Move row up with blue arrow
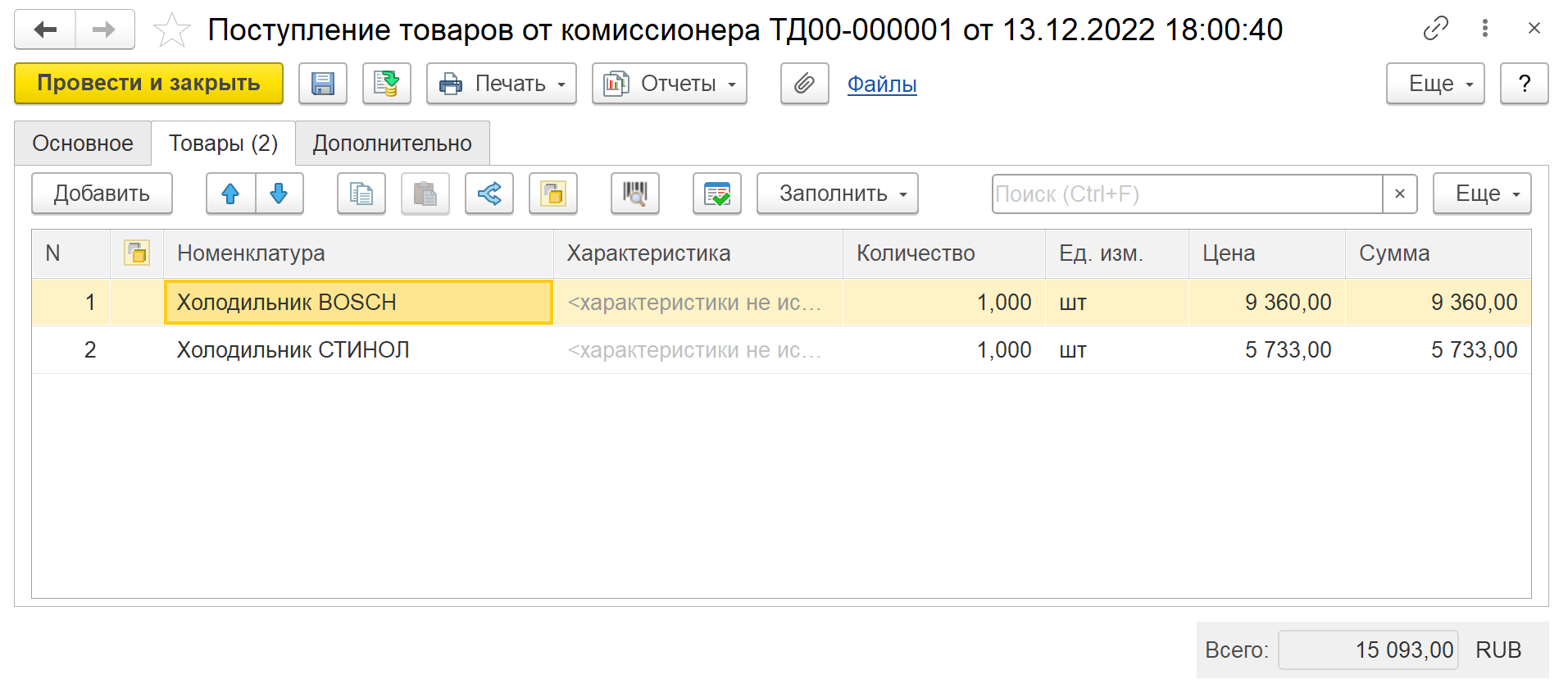 pos(230,194)
